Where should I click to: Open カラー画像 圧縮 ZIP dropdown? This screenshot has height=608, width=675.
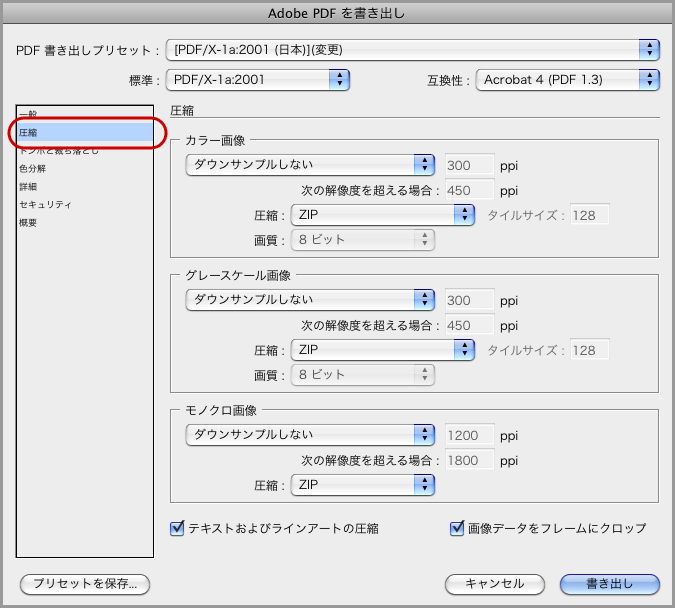383,214
